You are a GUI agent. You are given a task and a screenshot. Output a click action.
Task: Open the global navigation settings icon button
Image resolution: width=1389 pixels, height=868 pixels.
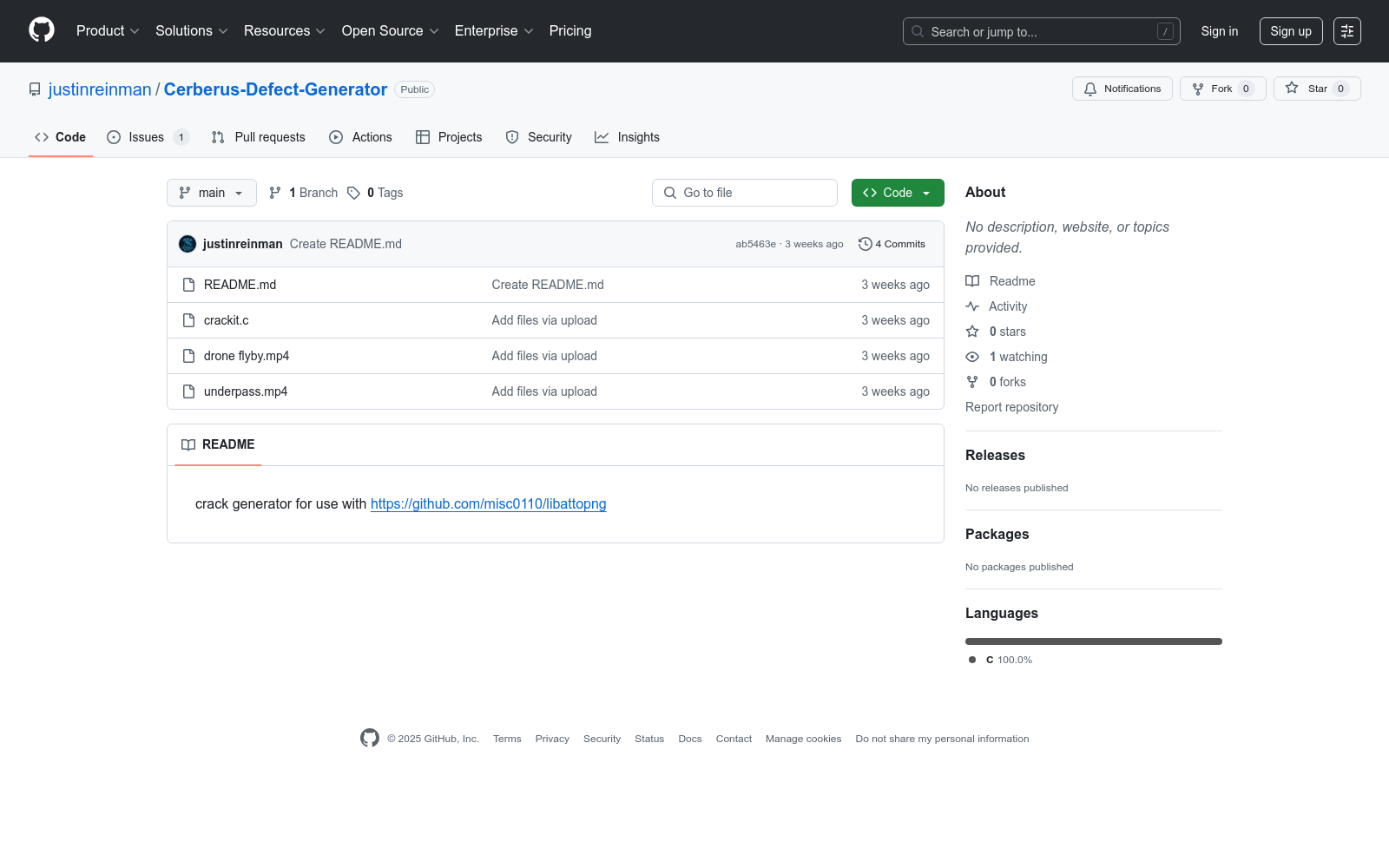pos(1347,31)
